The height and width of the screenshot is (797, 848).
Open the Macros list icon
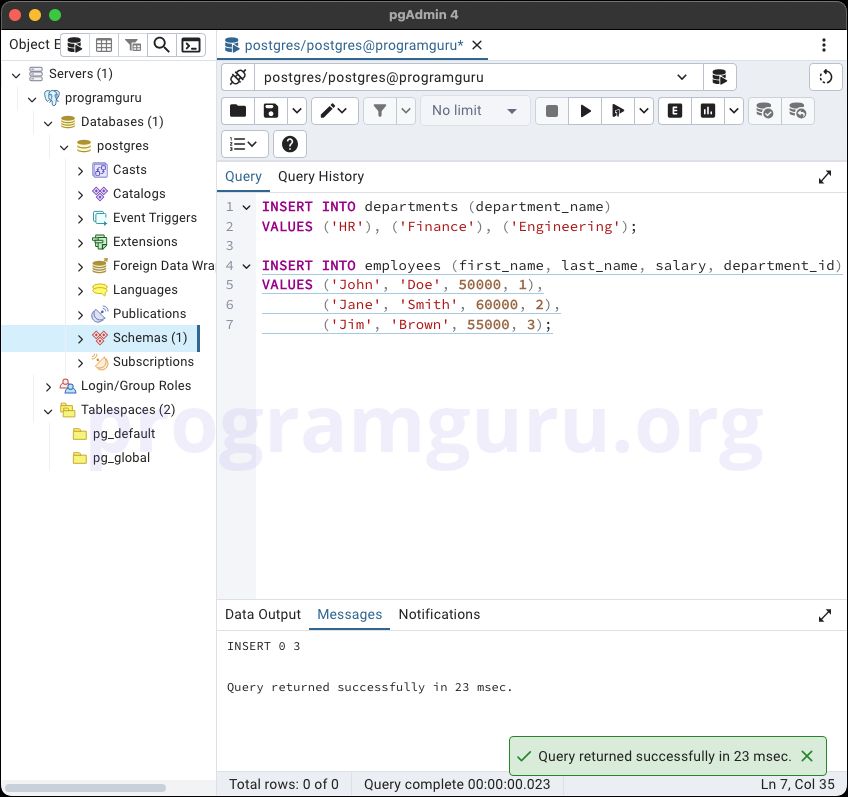(x=244, y=144)
